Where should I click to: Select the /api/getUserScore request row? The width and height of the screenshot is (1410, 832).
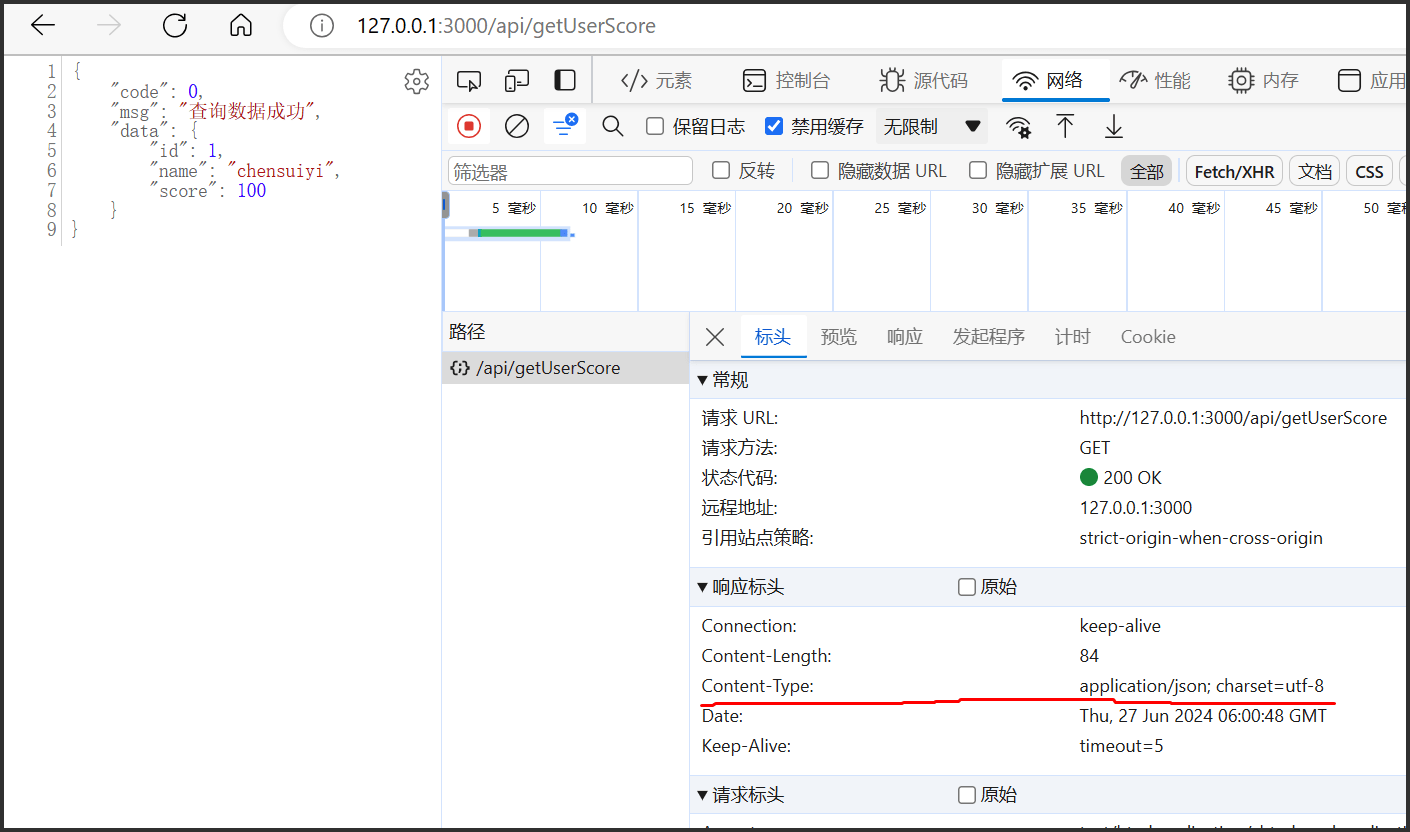pos(566,368)
